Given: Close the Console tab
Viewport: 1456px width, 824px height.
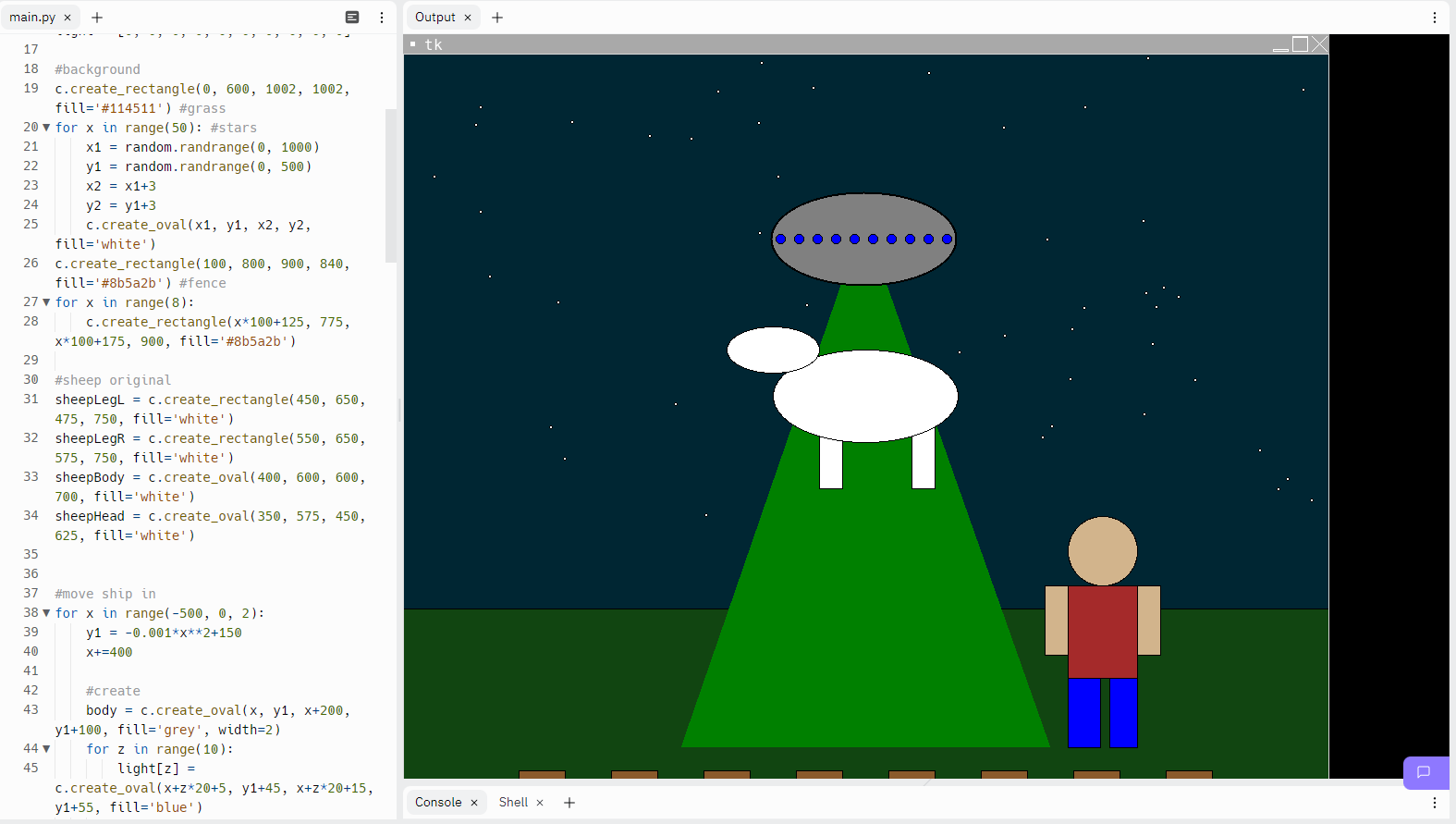Looking at the screenshot, I should tap(474, 803).
